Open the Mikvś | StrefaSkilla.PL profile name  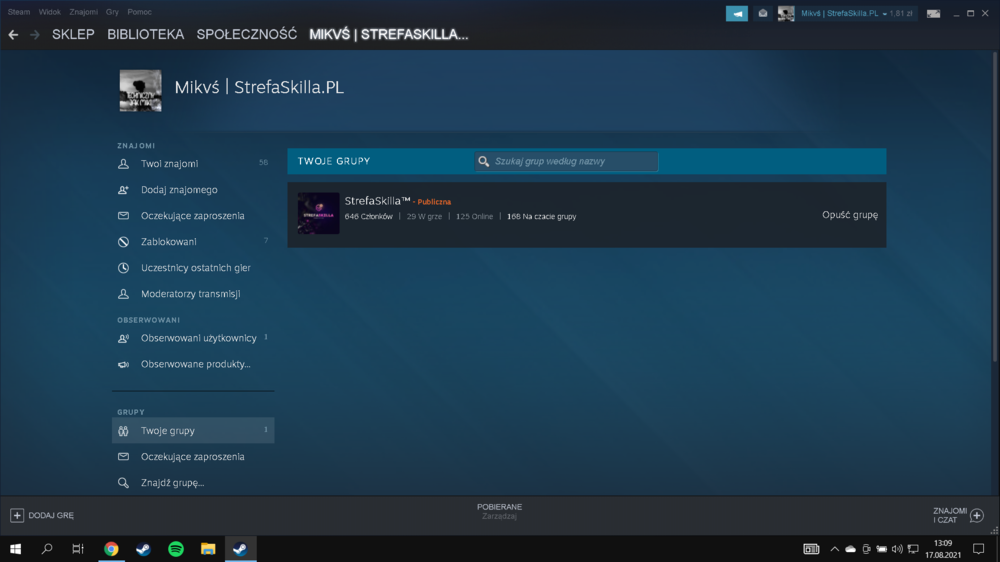259,87
